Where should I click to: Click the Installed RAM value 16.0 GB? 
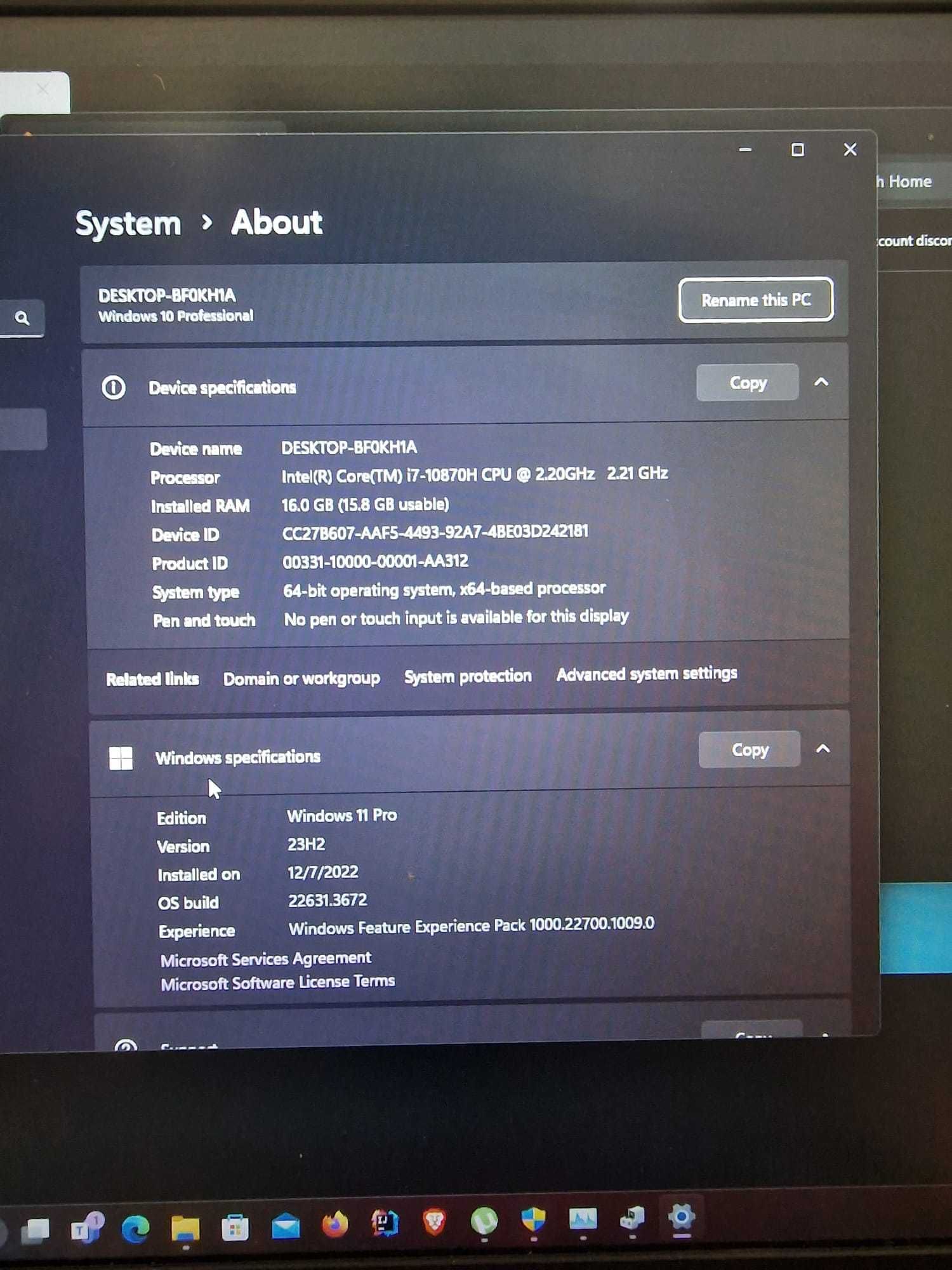[x=365, y=505]
